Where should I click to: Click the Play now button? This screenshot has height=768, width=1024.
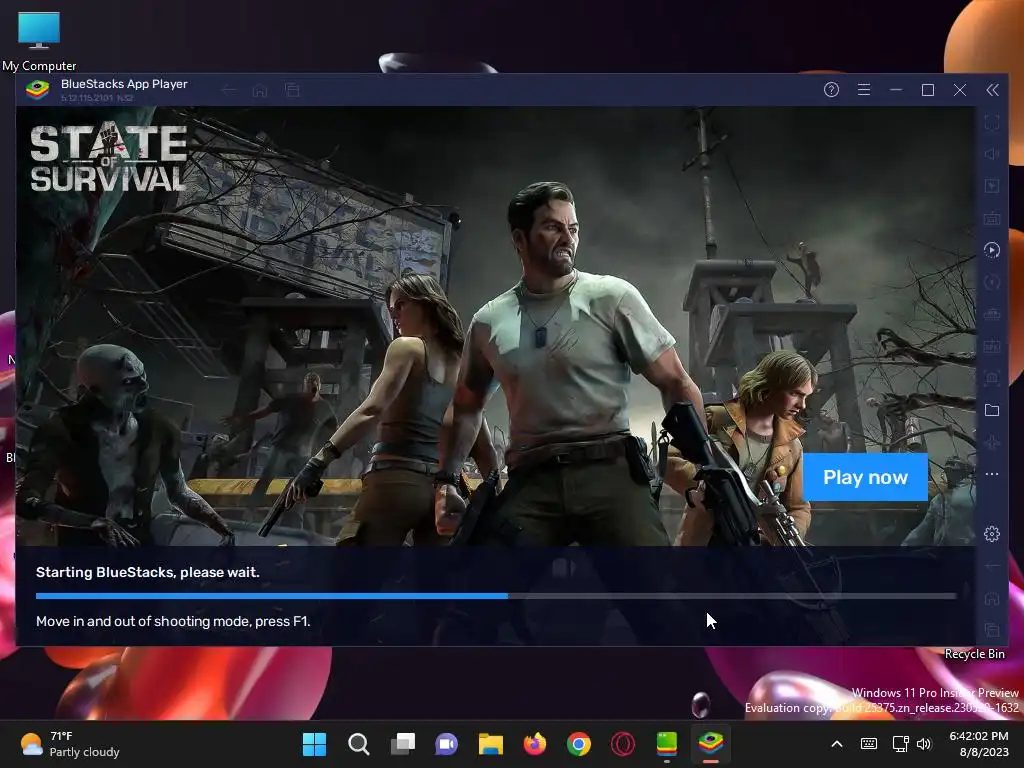pyautogui.click(x=865, y=477)
